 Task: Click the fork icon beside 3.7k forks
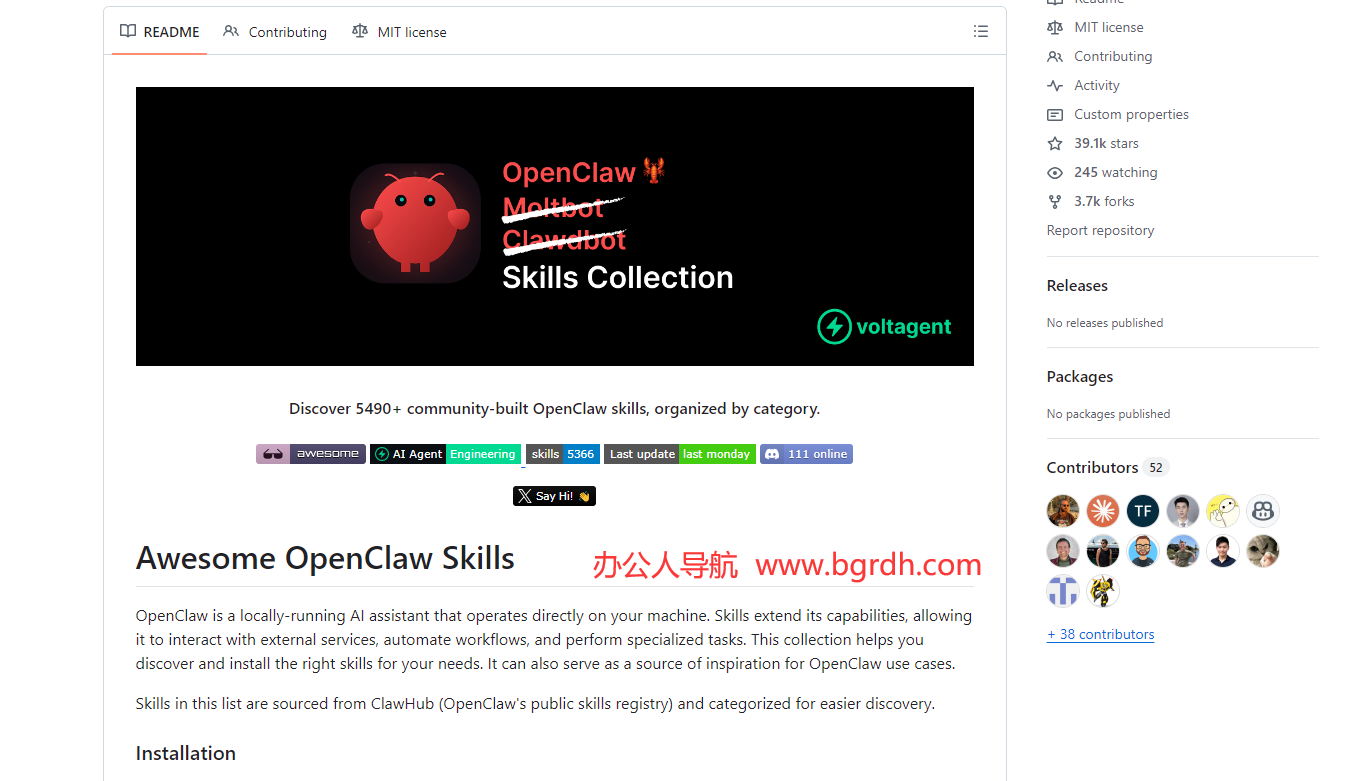click(x=1055, y=201)
